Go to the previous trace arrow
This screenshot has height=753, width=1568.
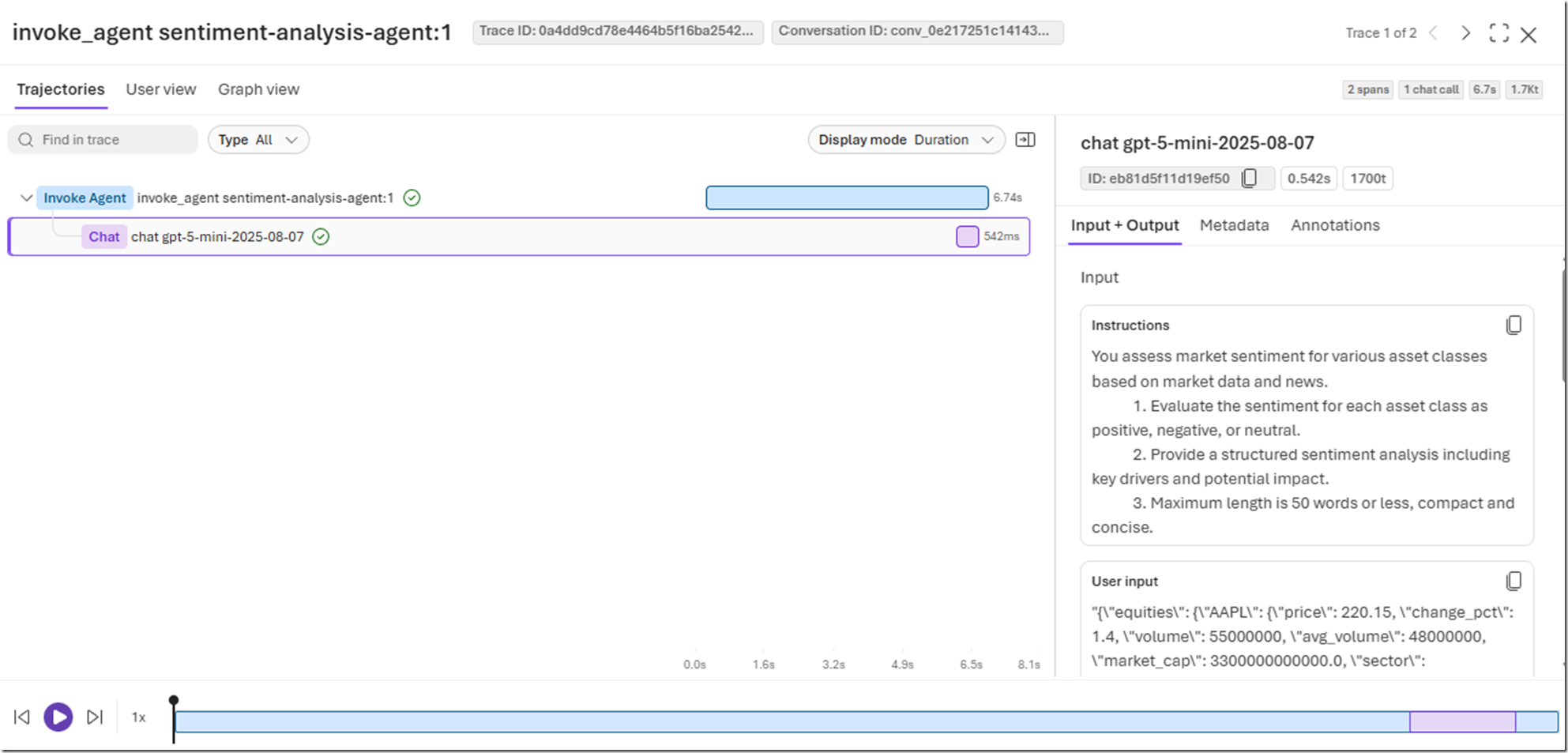point(1433,33)
